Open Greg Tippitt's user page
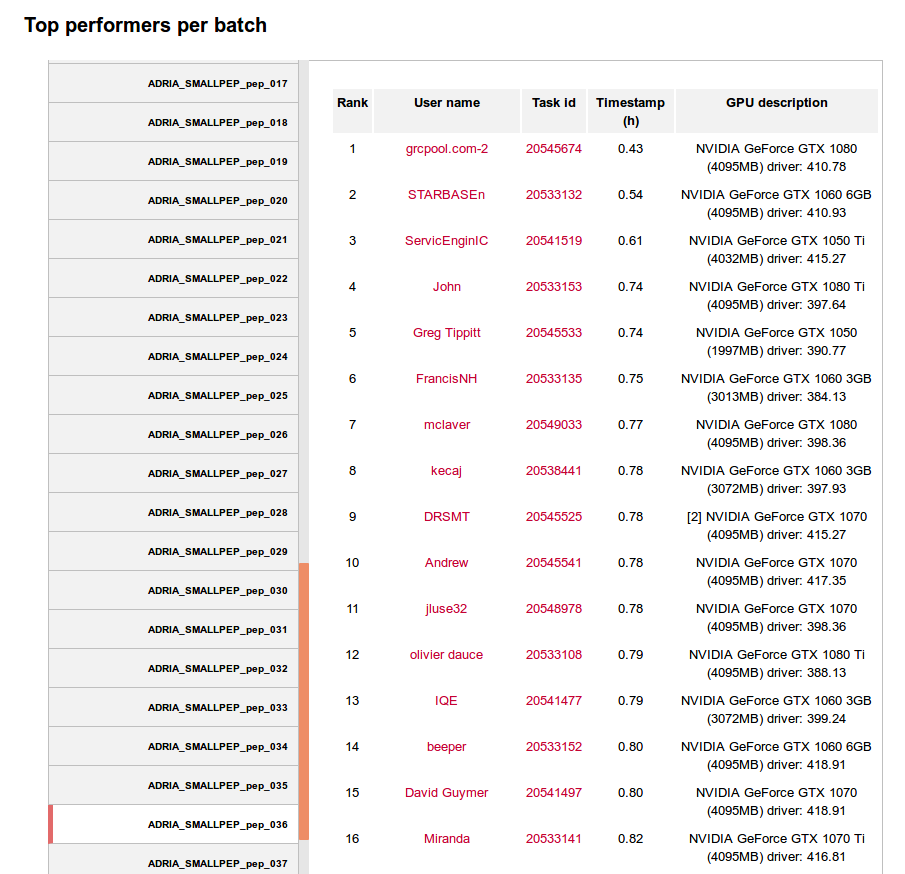 tap(446, 333)
